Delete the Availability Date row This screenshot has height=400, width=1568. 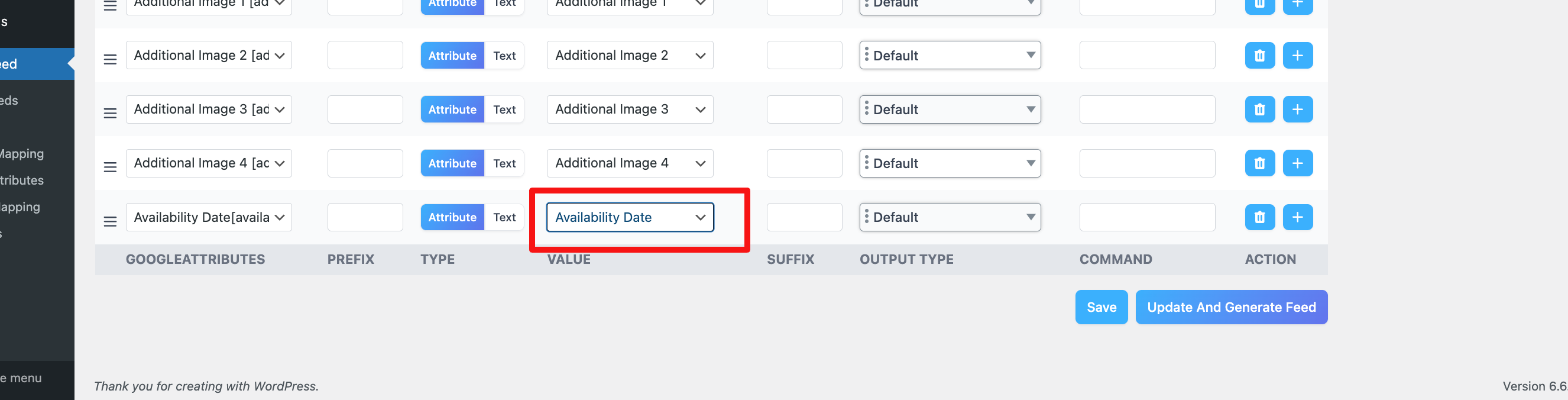coord(1259,217)
